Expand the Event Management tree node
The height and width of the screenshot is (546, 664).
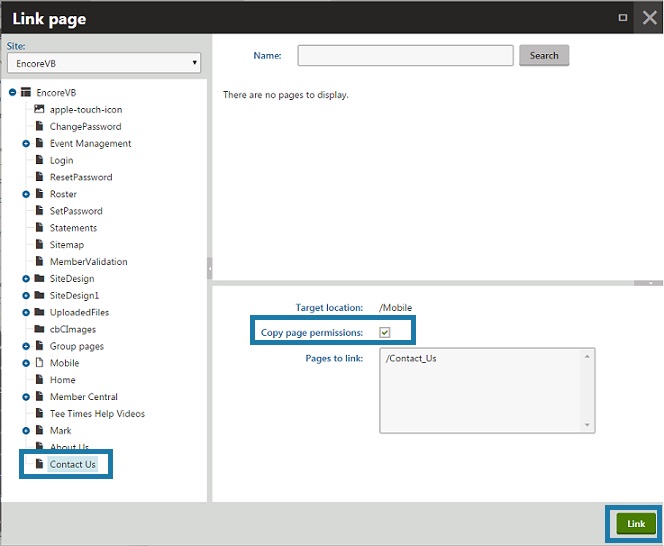(x=27, y=143)
